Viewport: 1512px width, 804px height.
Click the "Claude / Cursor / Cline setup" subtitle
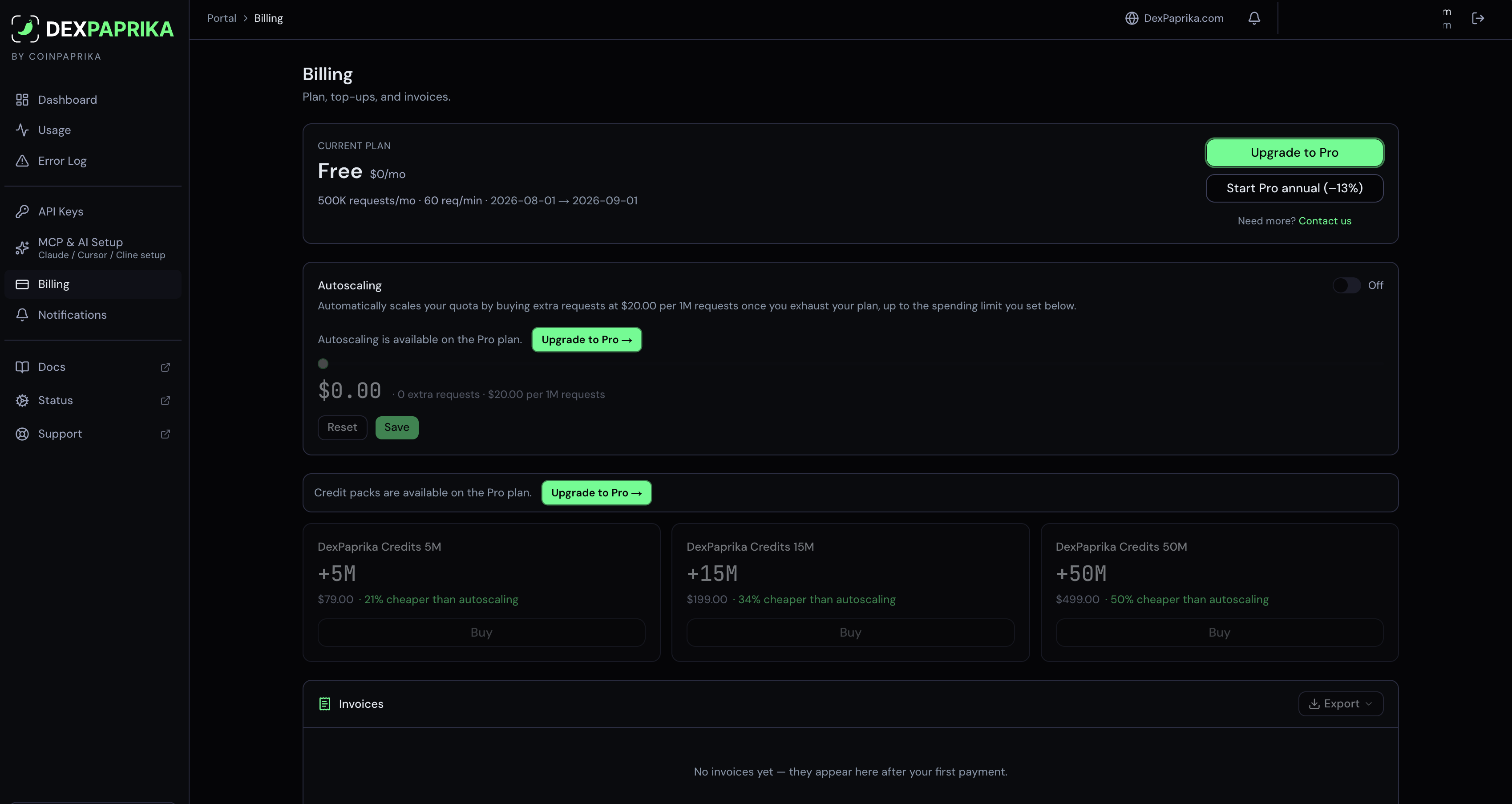click(x=101, y=255)
